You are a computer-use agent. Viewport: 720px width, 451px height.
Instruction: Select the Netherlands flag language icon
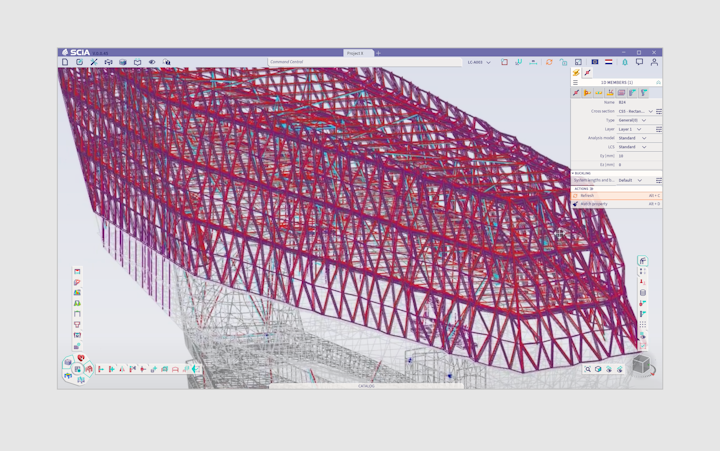pyautogui.click(x=609, y=62)
